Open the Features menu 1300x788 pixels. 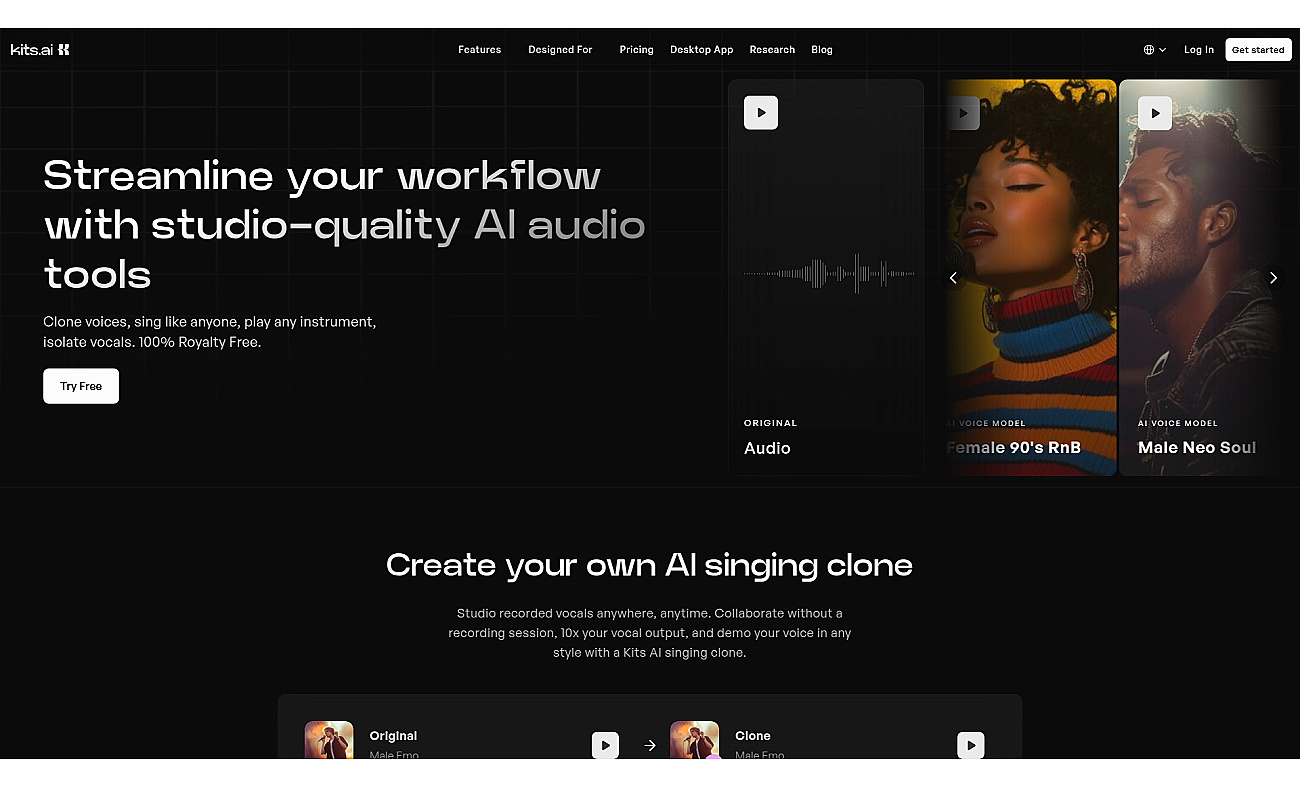[x=480, y=50]
